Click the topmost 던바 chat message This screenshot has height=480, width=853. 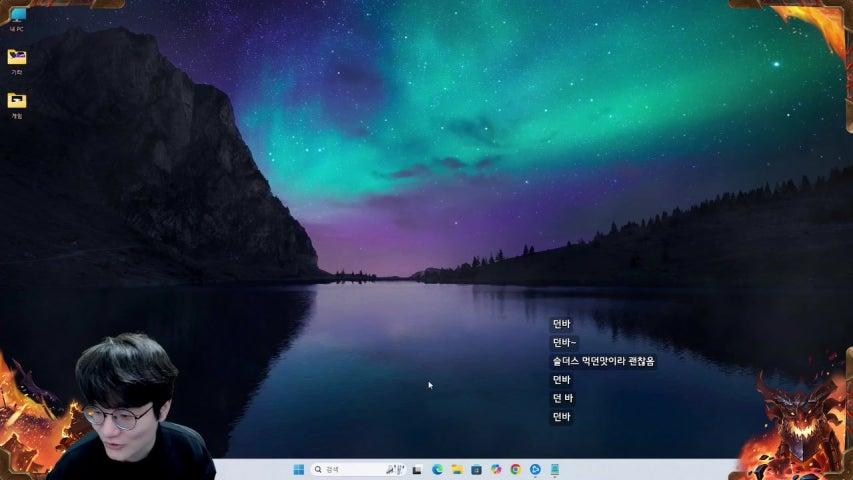pos(561,324)
